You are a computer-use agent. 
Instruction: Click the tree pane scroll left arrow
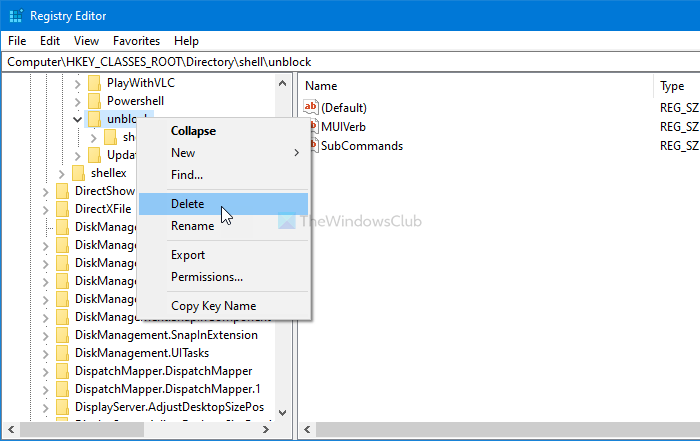(x=11, y=430)
